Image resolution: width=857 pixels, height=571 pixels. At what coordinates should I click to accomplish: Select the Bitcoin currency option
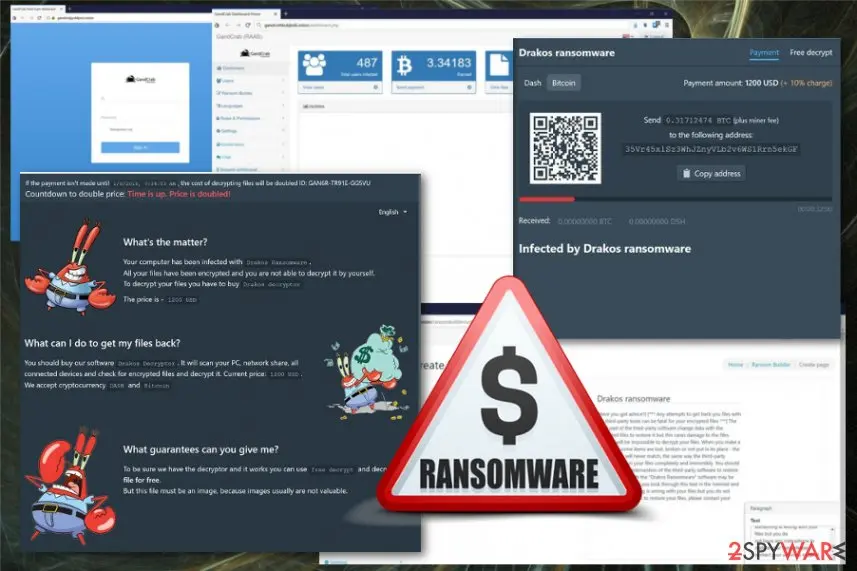tap(563, 83)
